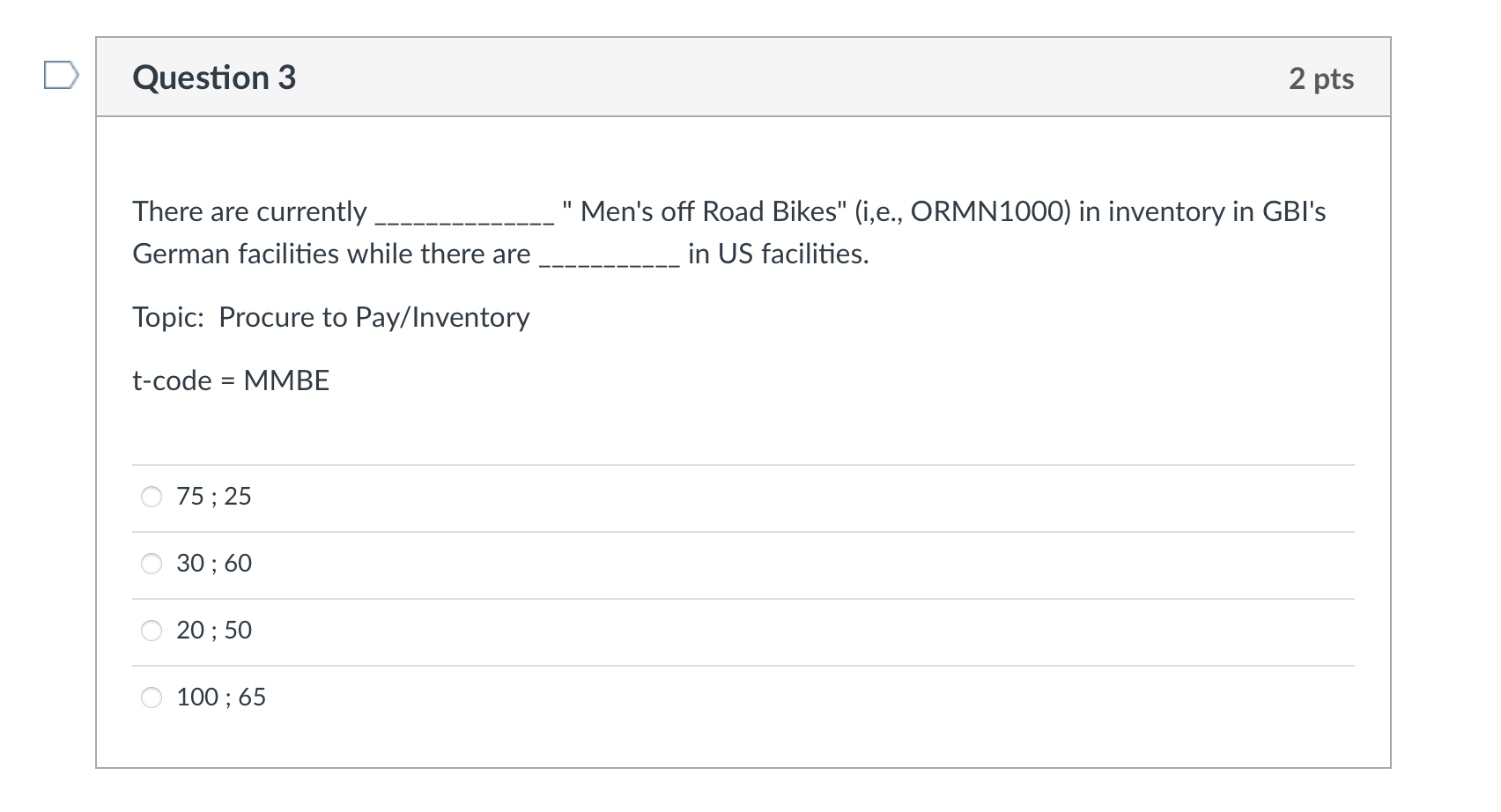Image resolution: width=1501 pixels, height=812 pixels.
Task: Select the radio button for 75 ; 25
Action: pyautogui.click(x=152, y=497)
